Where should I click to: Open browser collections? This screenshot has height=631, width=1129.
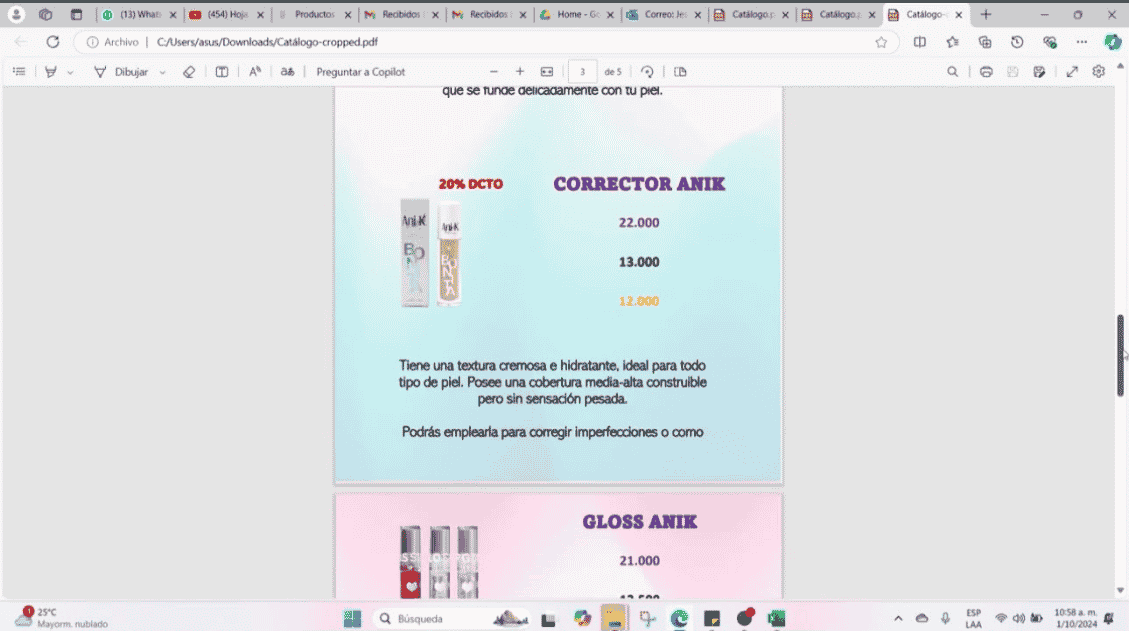coord(985,42)
